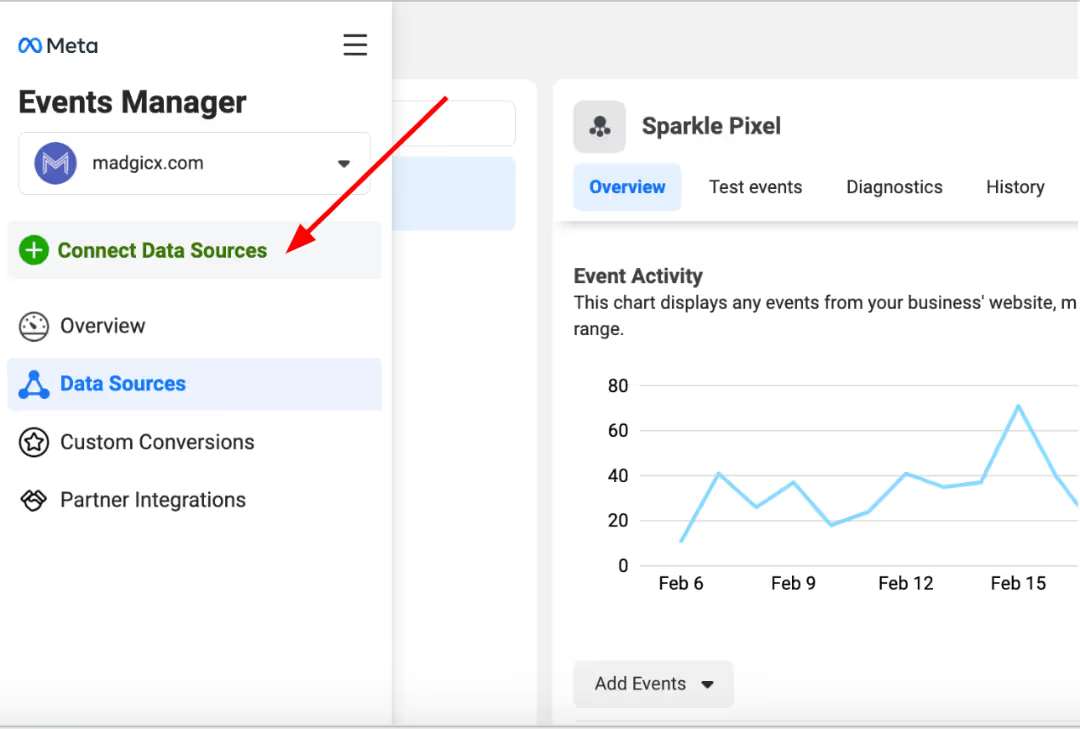This screenshot has width=1080, height=729.
Task: Switch to the Test events tab
Action: (756, 187)
